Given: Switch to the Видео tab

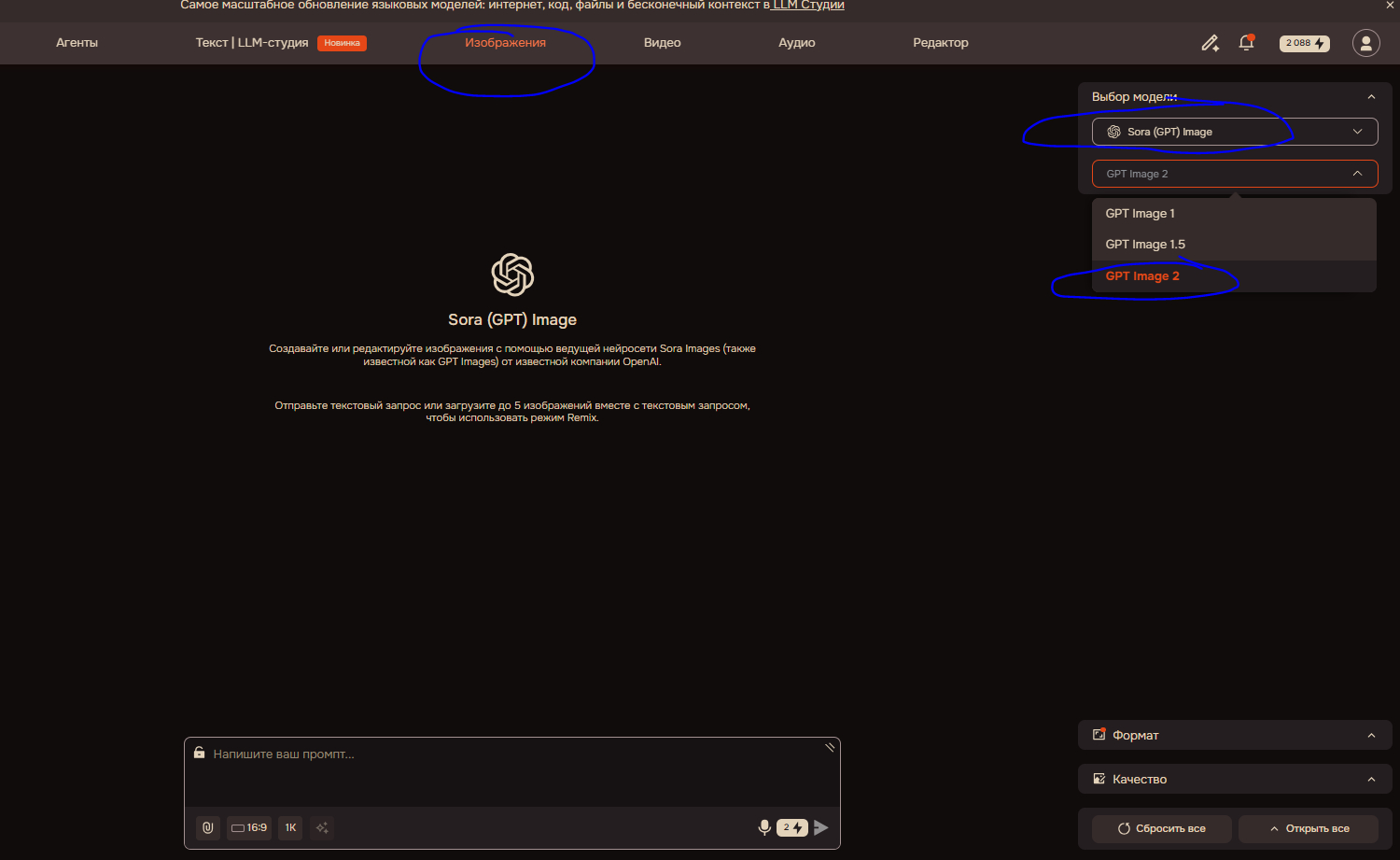Looking at the screenshot, I should [663, 43].
